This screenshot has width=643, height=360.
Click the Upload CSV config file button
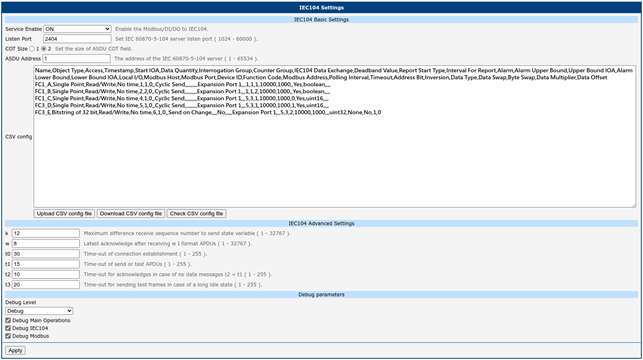pyautogui.click(x=64, y=214)
